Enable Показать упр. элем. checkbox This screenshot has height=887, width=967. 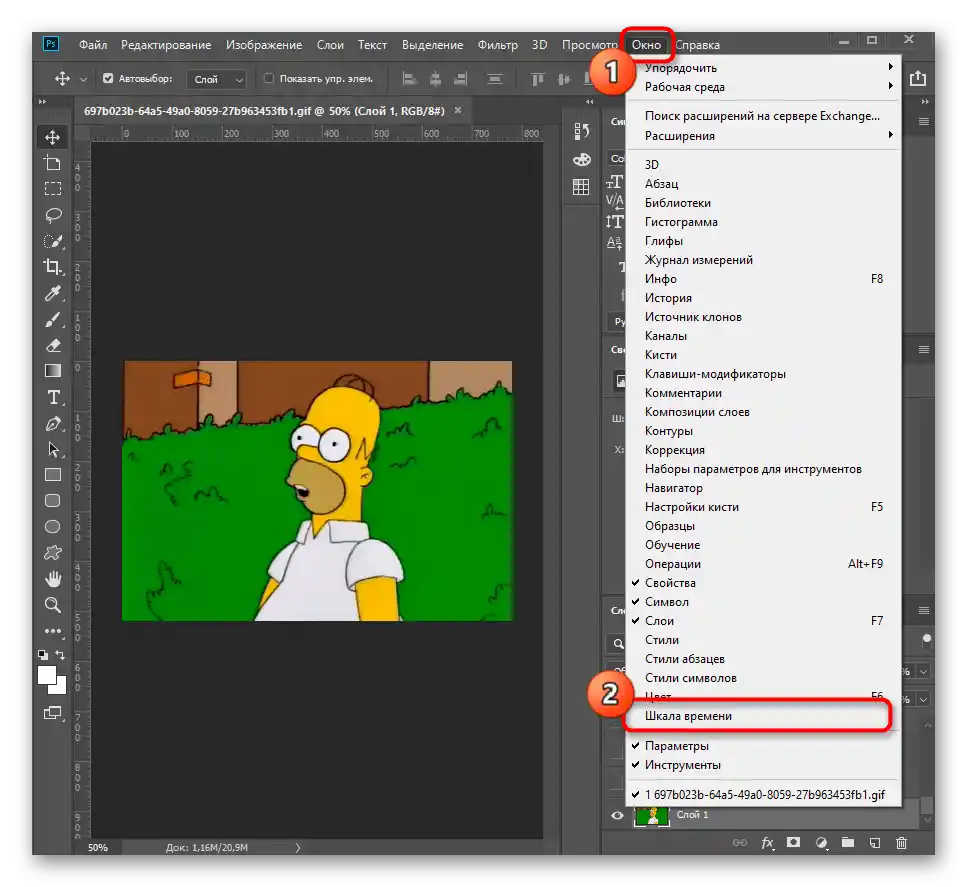tap(268, 78)
